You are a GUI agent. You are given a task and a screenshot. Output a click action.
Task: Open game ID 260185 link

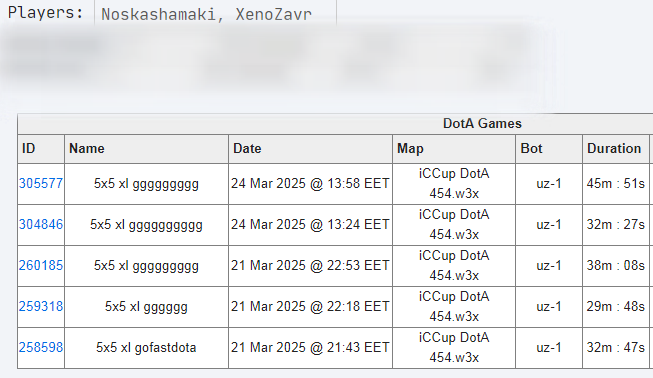(x=41, y=265)
